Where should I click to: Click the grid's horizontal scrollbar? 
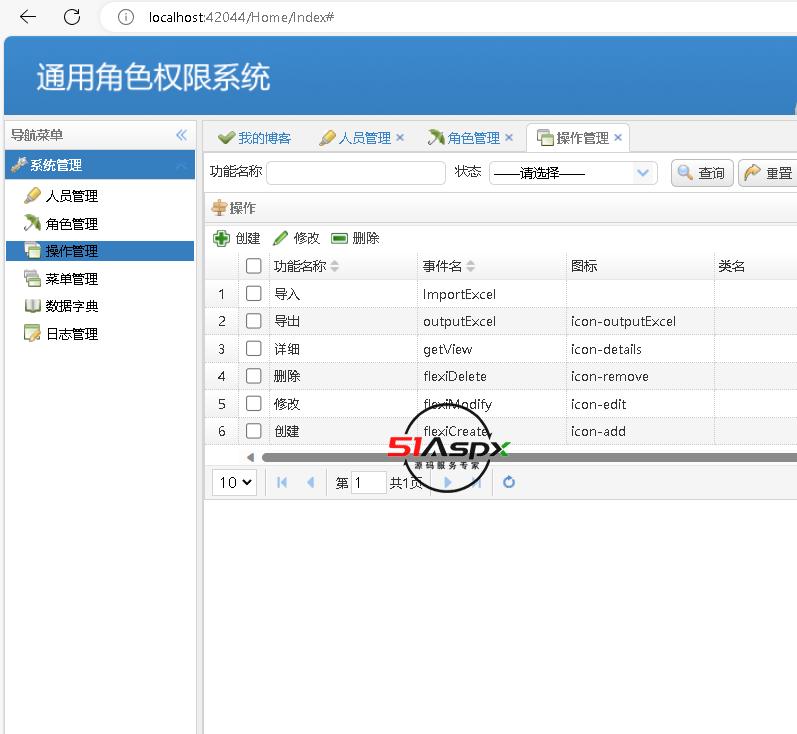pyautogui.click(x=520, y=457)
